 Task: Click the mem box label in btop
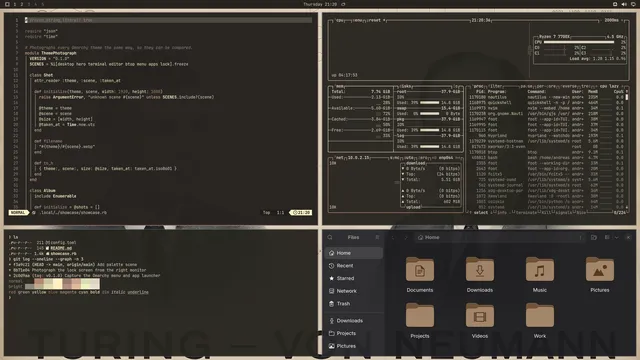[340, 87]
